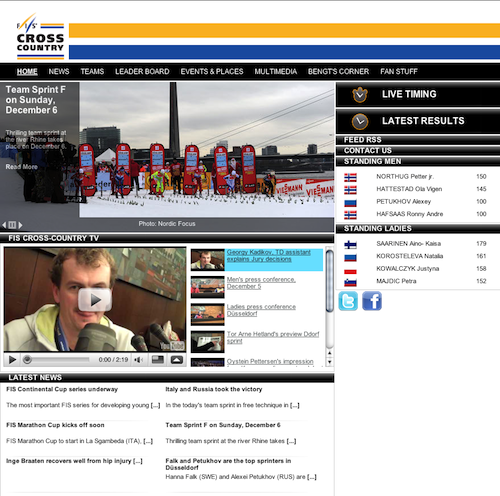500x496 pixels.
Task: Advance to the next slideshow story
Action: point(20,225)
